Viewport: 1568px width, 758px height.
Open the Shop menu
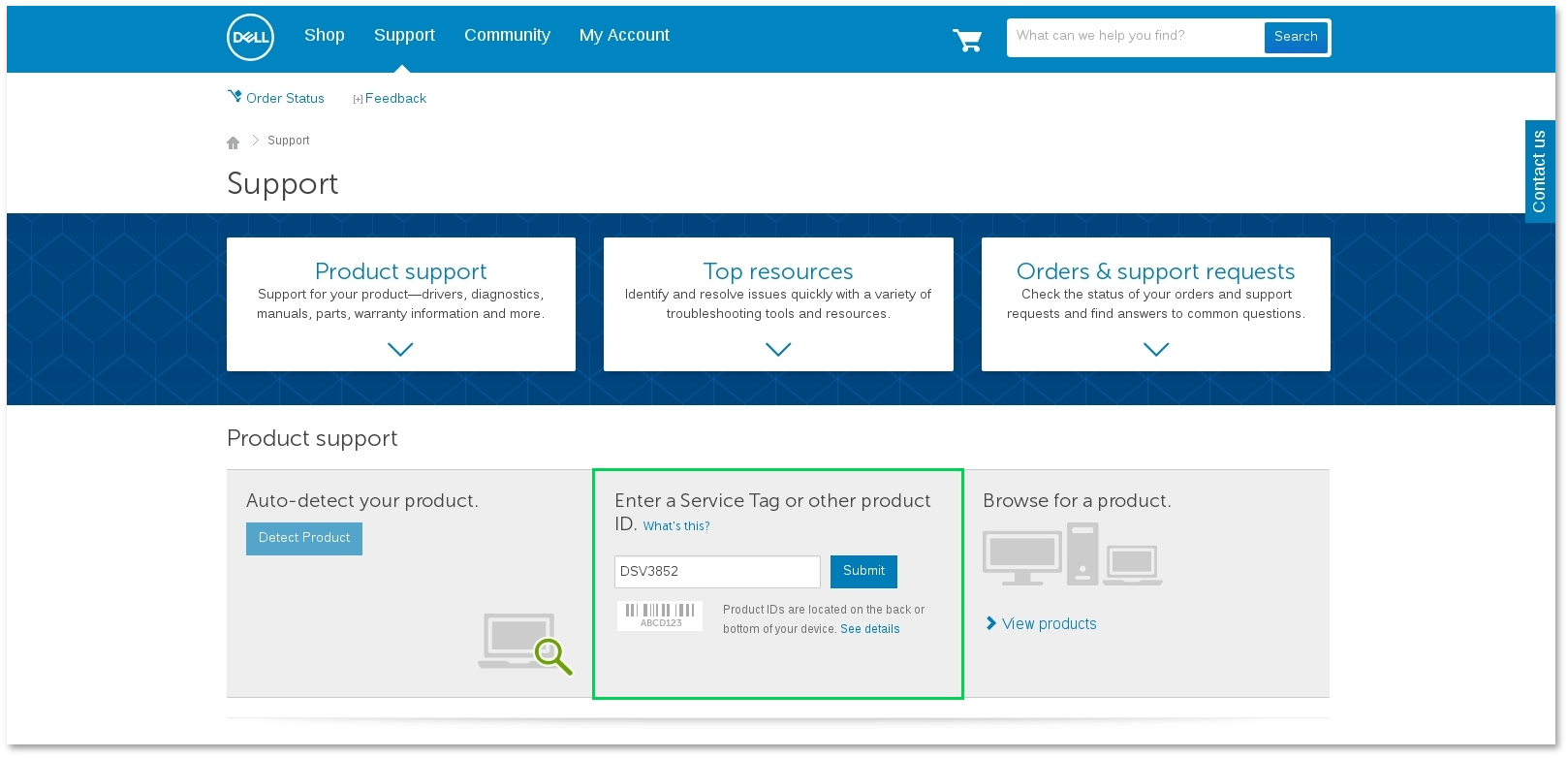(324, 35)
